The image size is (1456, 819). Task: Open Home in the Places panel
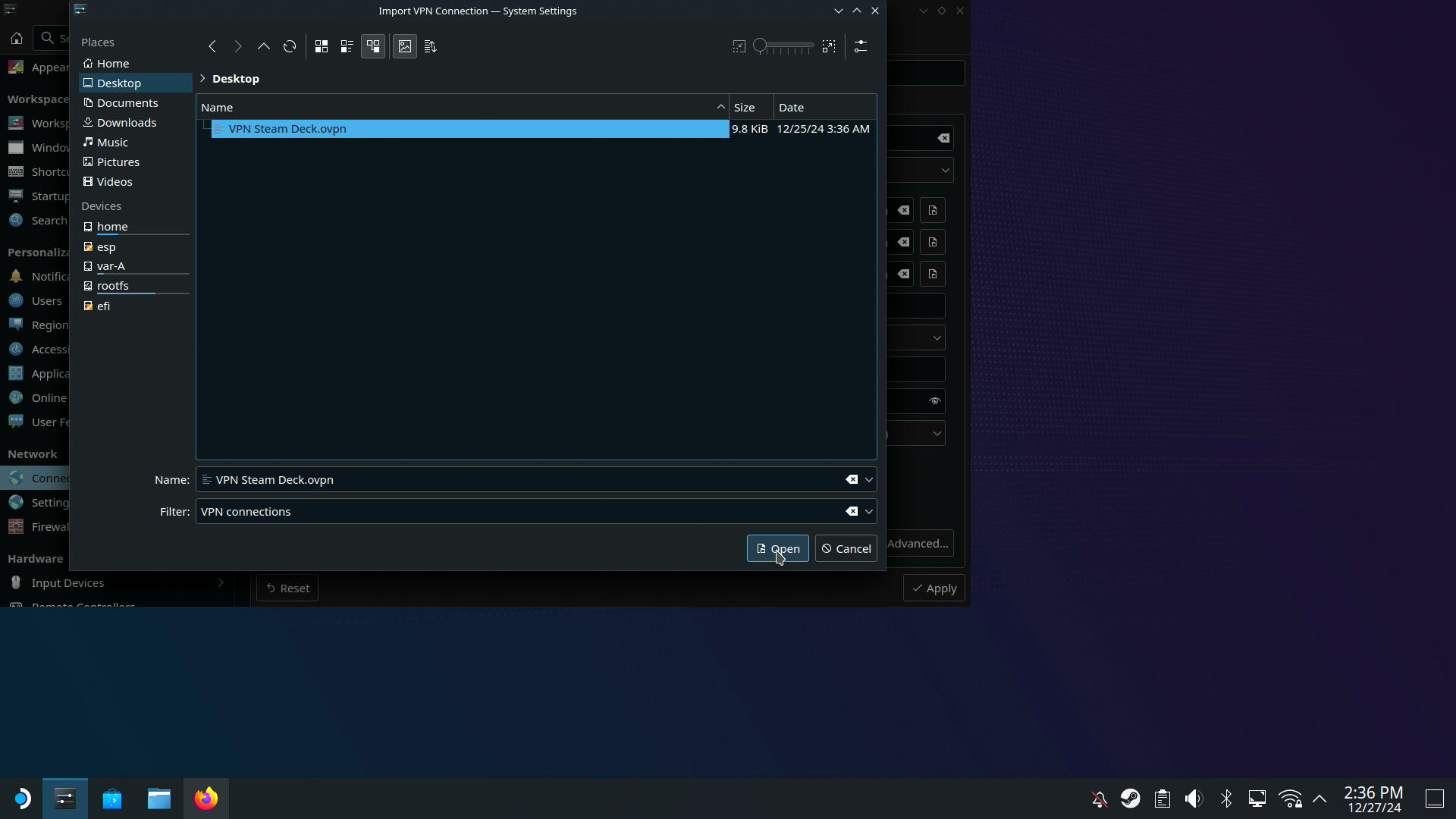pyautogui.click(x=136, y=64)
